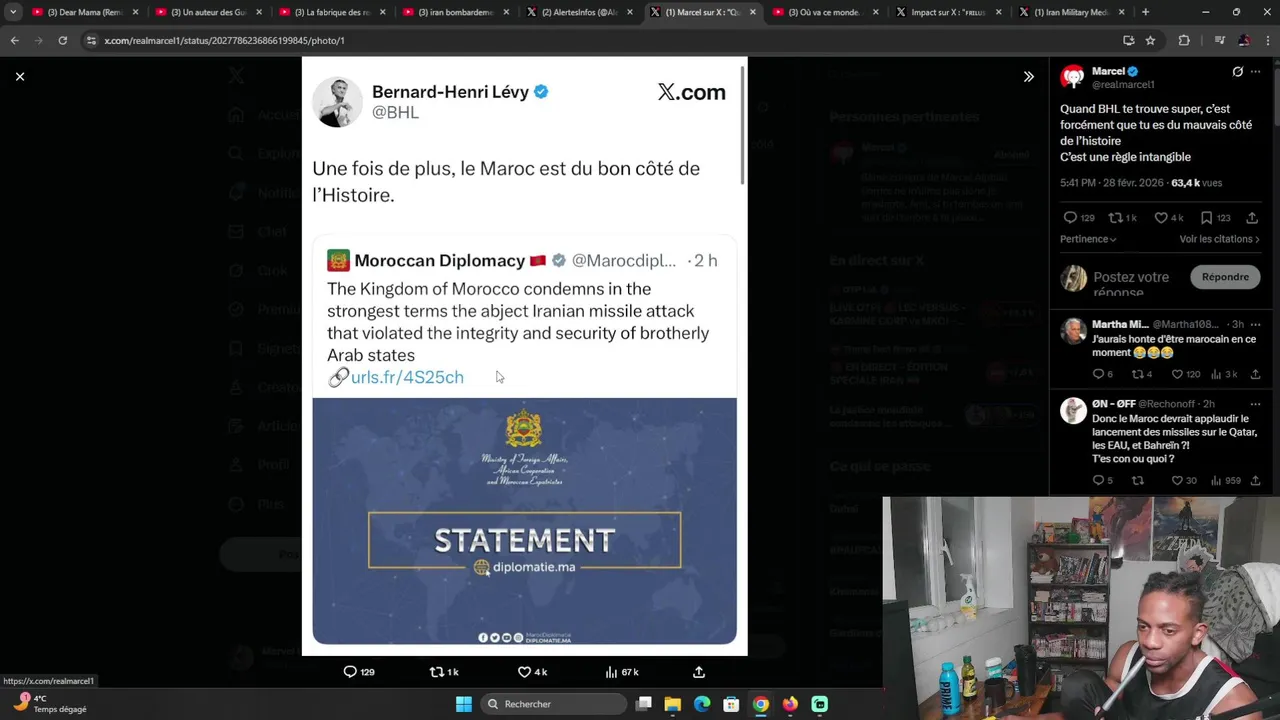Bookmark this page with star icon

(x=1150, y=40)
